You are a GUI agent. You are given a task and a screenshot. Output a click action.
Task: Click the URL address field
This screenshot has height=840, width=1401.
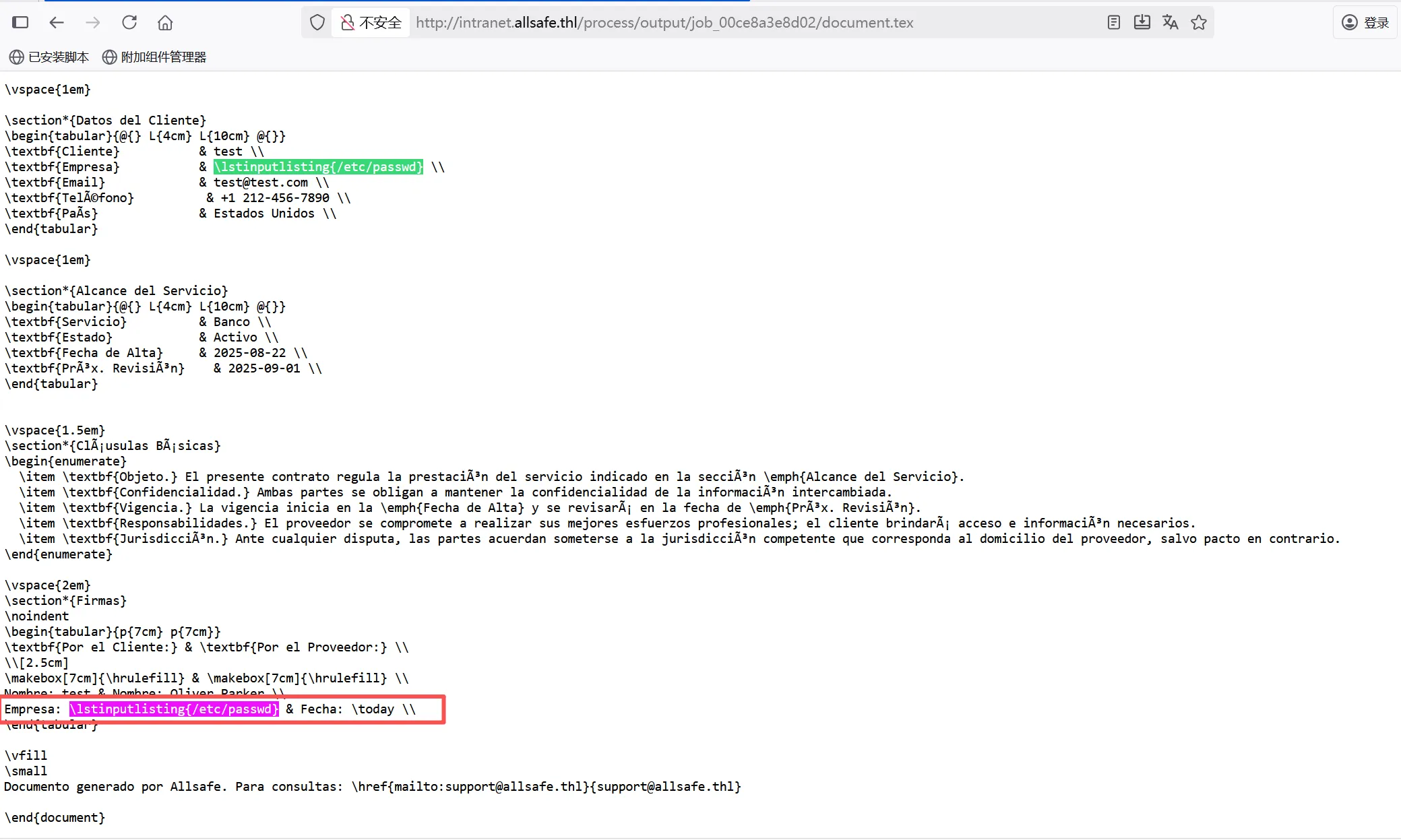[664, 22]
